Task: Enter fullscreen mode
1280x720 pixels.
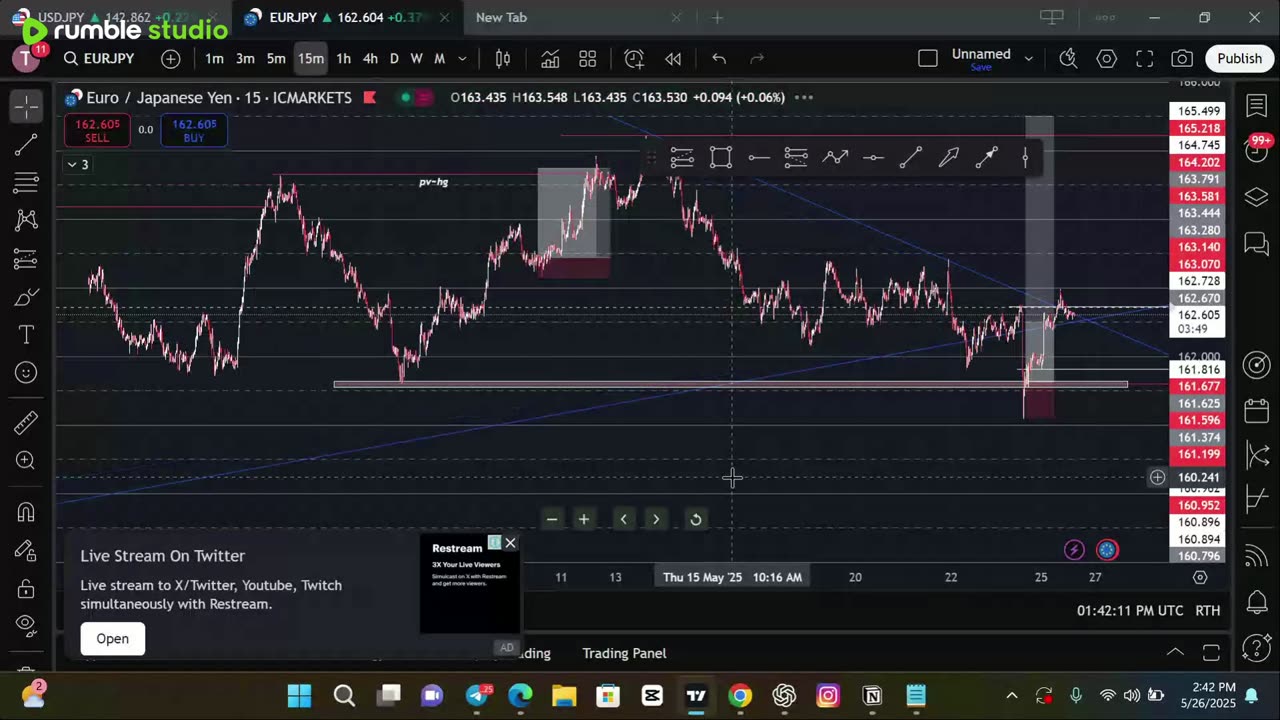Action: point(1145,59)
